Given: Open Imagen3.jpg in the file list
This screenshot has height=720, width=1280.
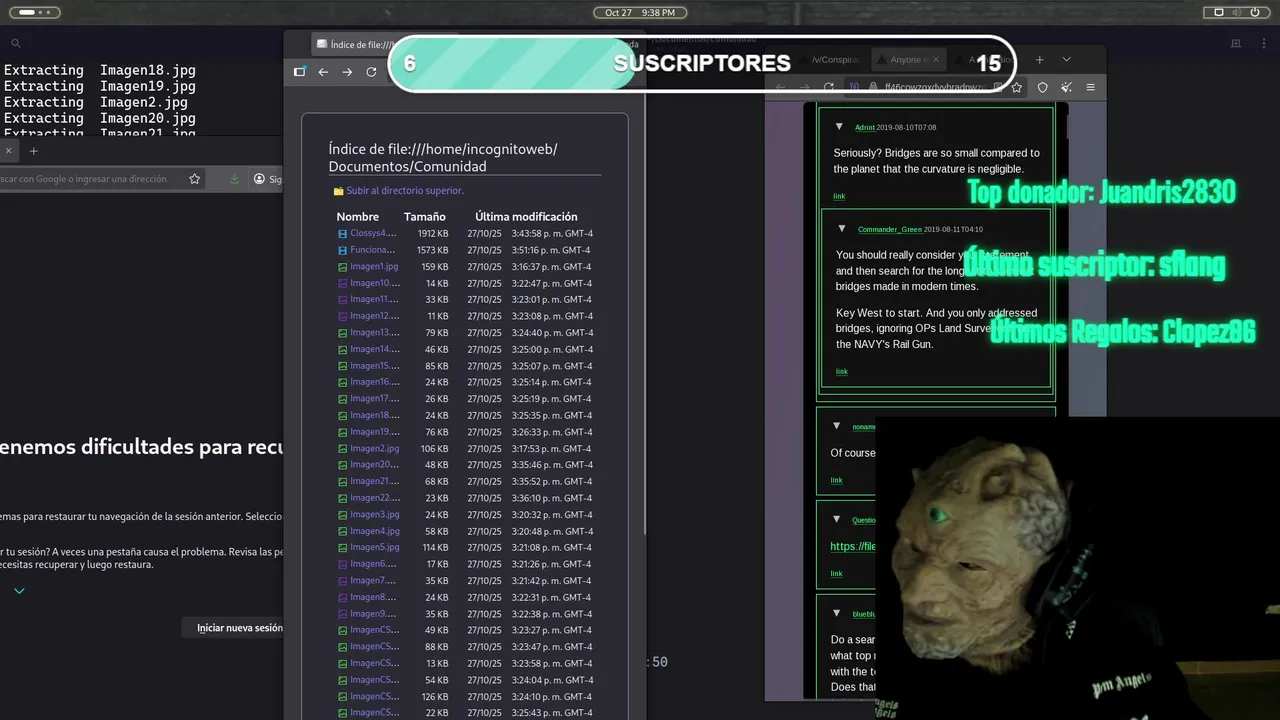Looking at the screenshot, I should [374, 515].
